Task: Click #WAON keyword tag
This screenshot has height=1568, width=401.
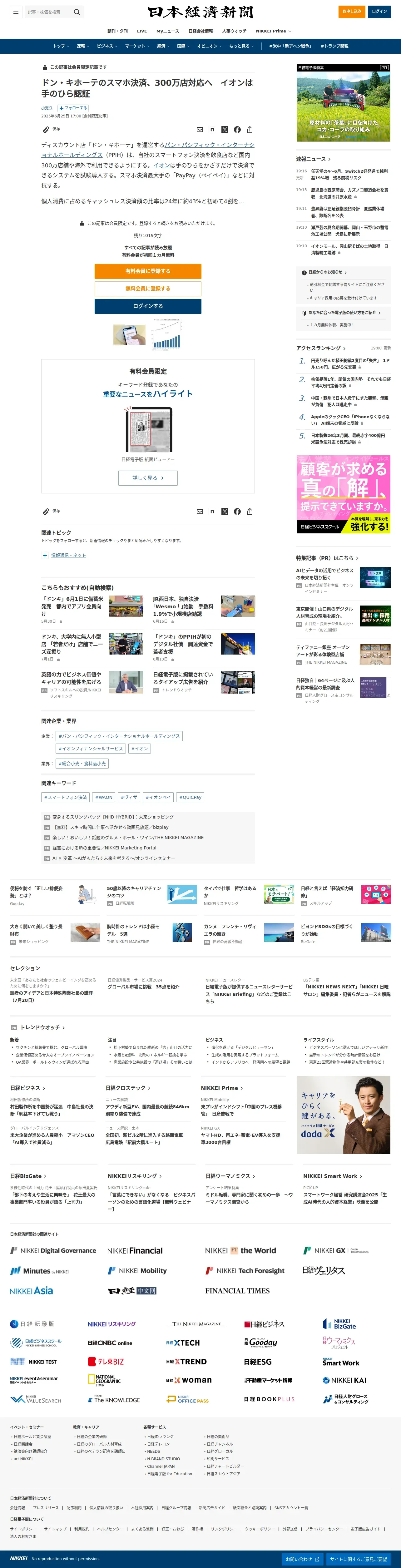Action: point(104,797)
